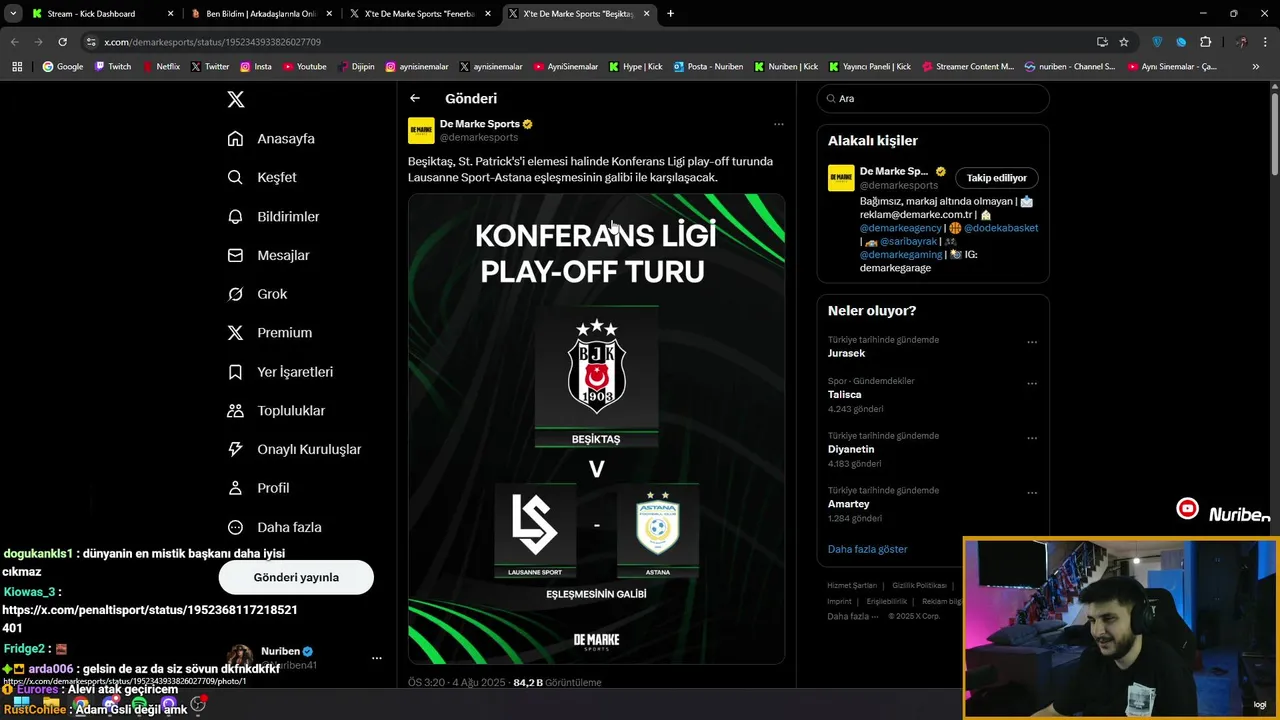Open the browser extensions puzzle icon
Viewport: 1280px width, 720px height.
(1205, 42)
